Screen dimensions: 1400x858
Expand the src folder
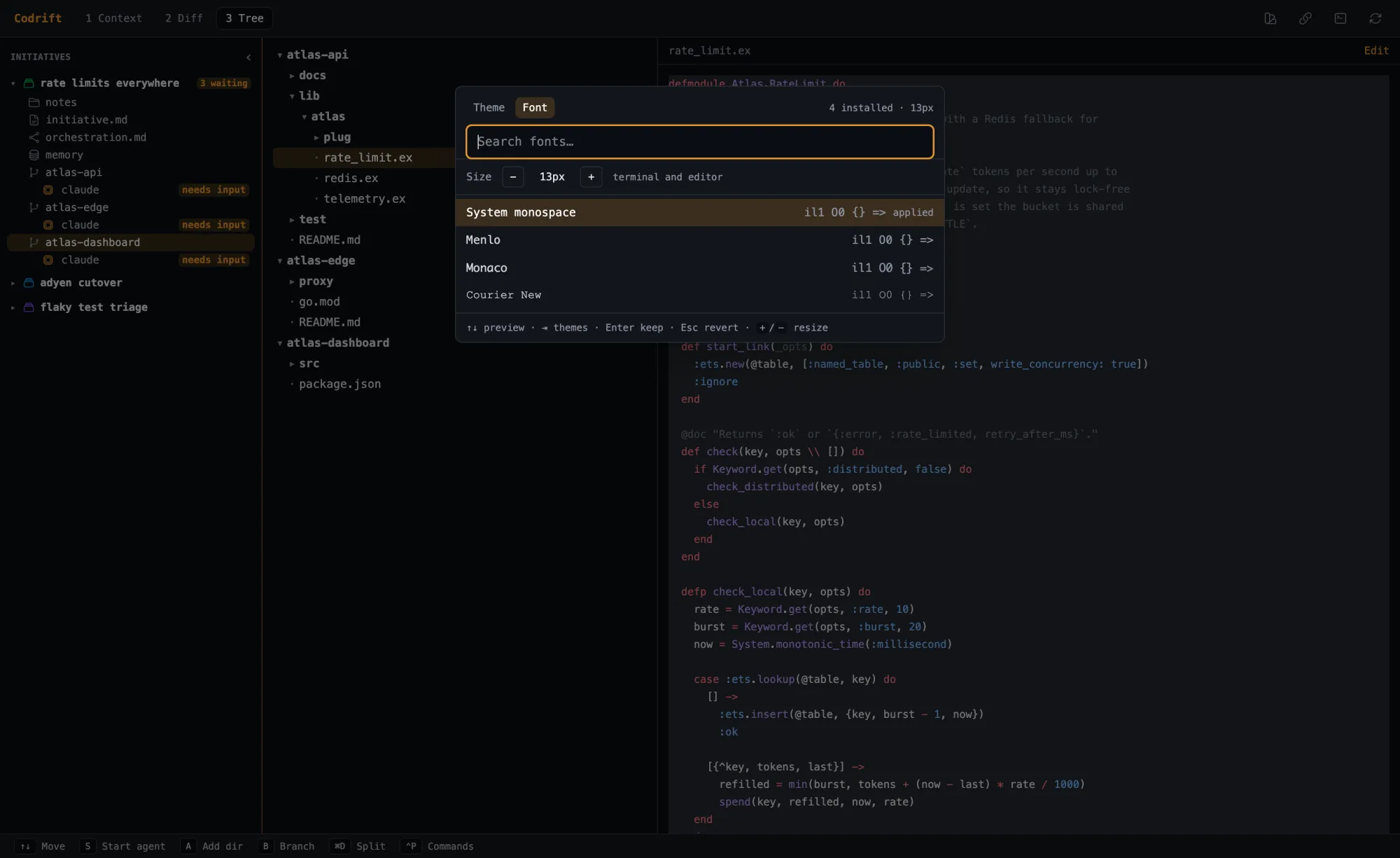(x=292, y=364)
